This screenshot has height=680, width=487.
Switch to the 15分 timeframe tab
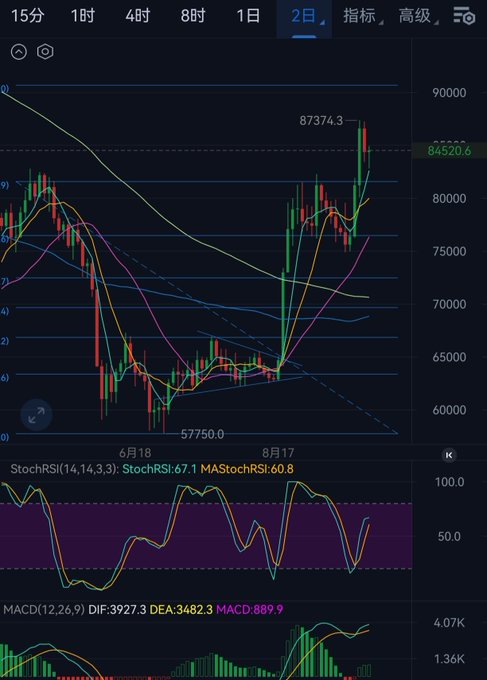click(28, 16)
